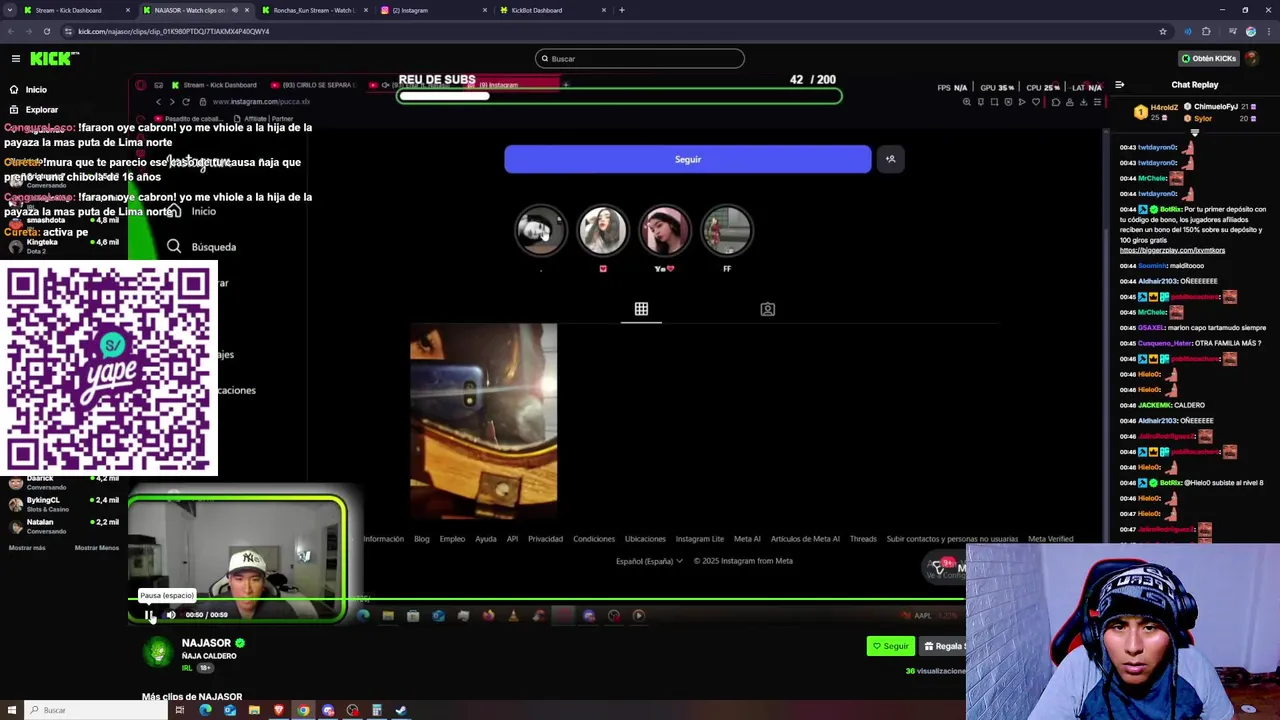The width and height of the screenshot is (1280, 720).
Task: Click the add-person icon beside Seguir
Action: 890,159
